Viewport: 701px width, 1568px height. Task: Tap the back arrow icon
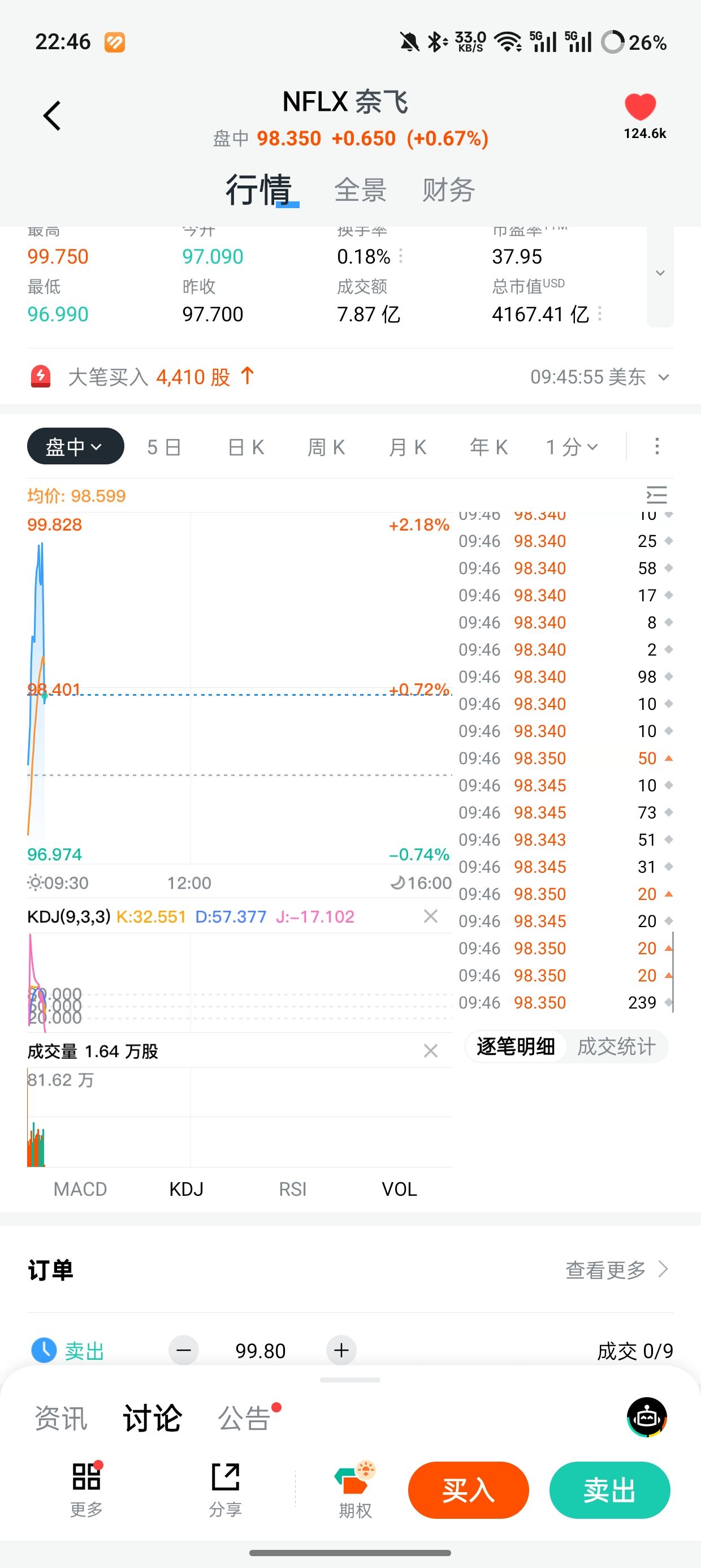pyautogui.click(x=53, y=115)
